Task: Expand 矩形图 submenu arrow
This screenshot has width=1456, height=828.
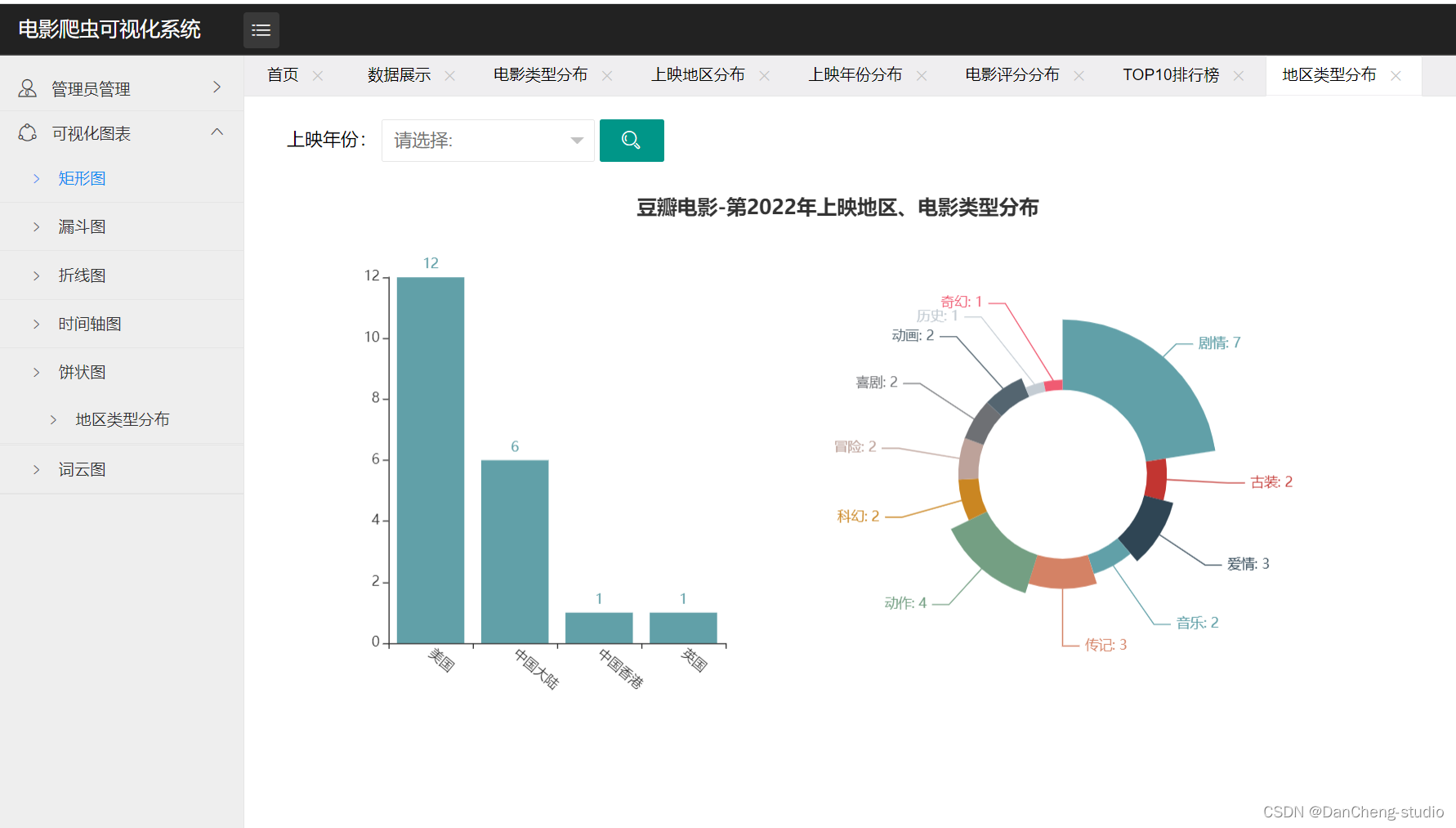Action: [36, 178]
